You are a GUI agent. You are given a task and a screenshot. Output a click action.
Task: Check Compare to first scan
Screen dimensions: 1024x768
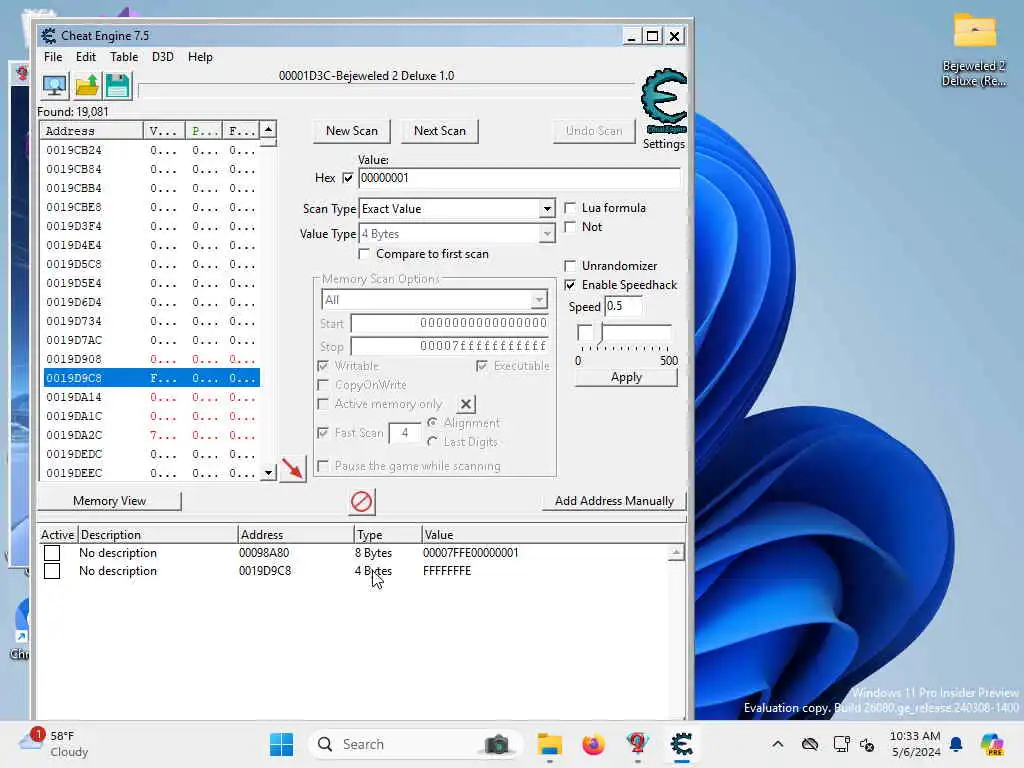point(364,254)
